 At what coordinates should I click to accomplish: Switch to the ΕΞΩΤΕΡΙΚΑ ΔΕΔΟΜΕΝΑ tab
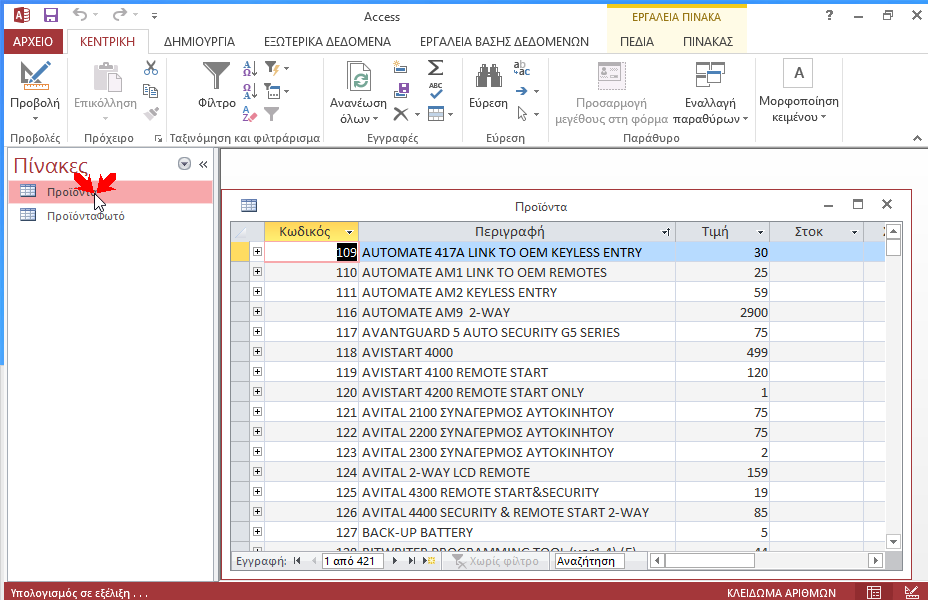pos(327,41)
